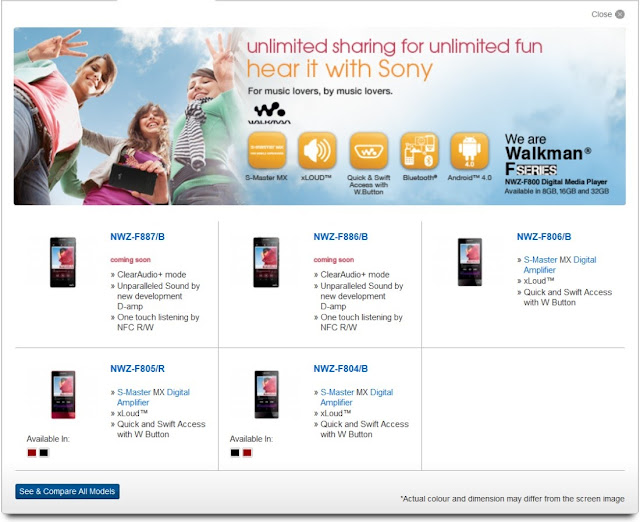Click 'hear it with Sony' banner headline
640x522 pixels.
point(340,69)
